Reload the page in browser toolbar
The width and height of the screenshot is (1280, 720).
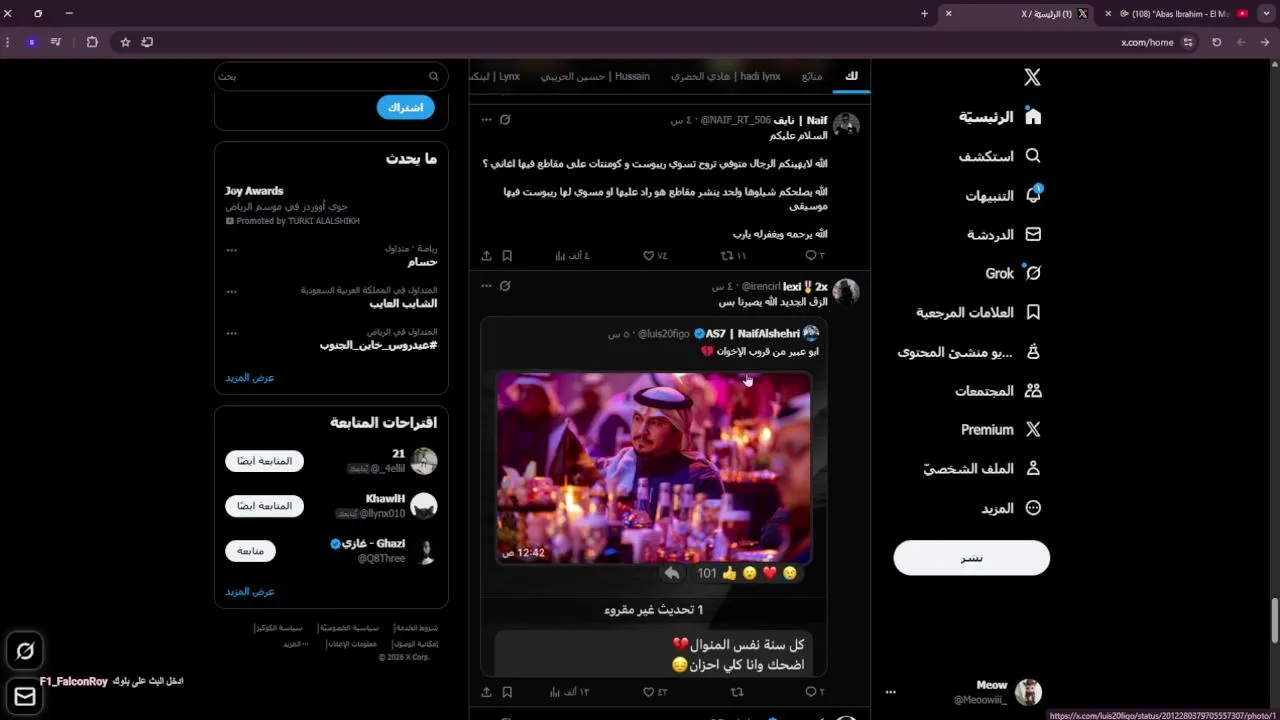pos(1216,42)
